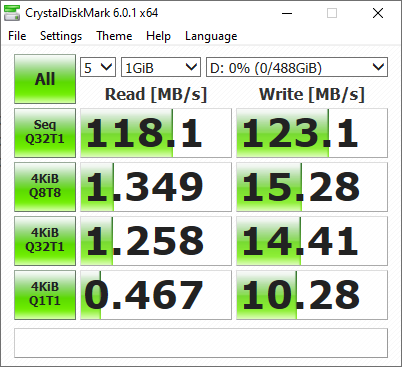Open the File menu

coord(17,36)
